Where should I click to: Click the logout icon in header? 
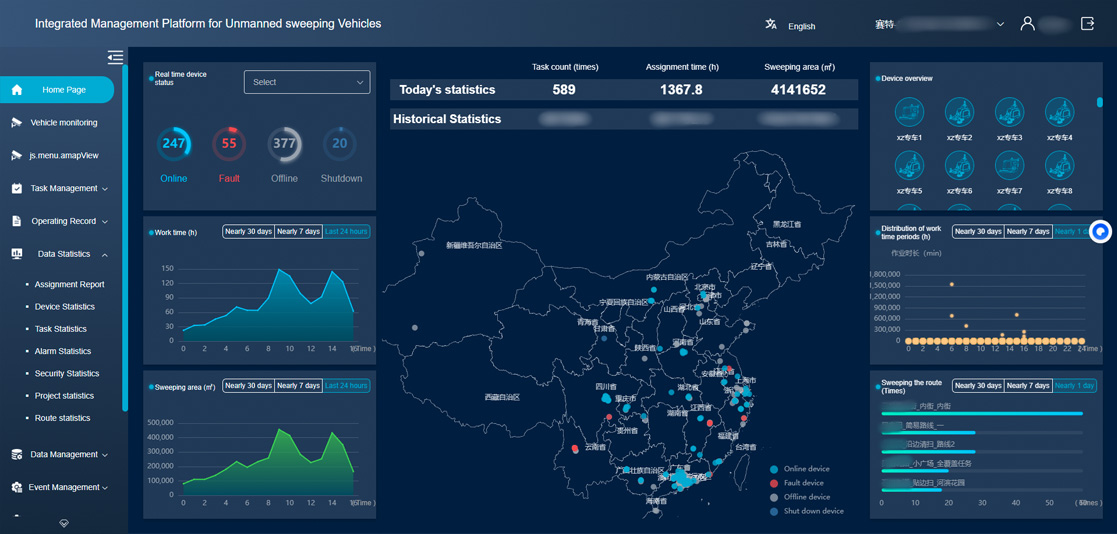pyautogui.click(x=1088, y=24)
